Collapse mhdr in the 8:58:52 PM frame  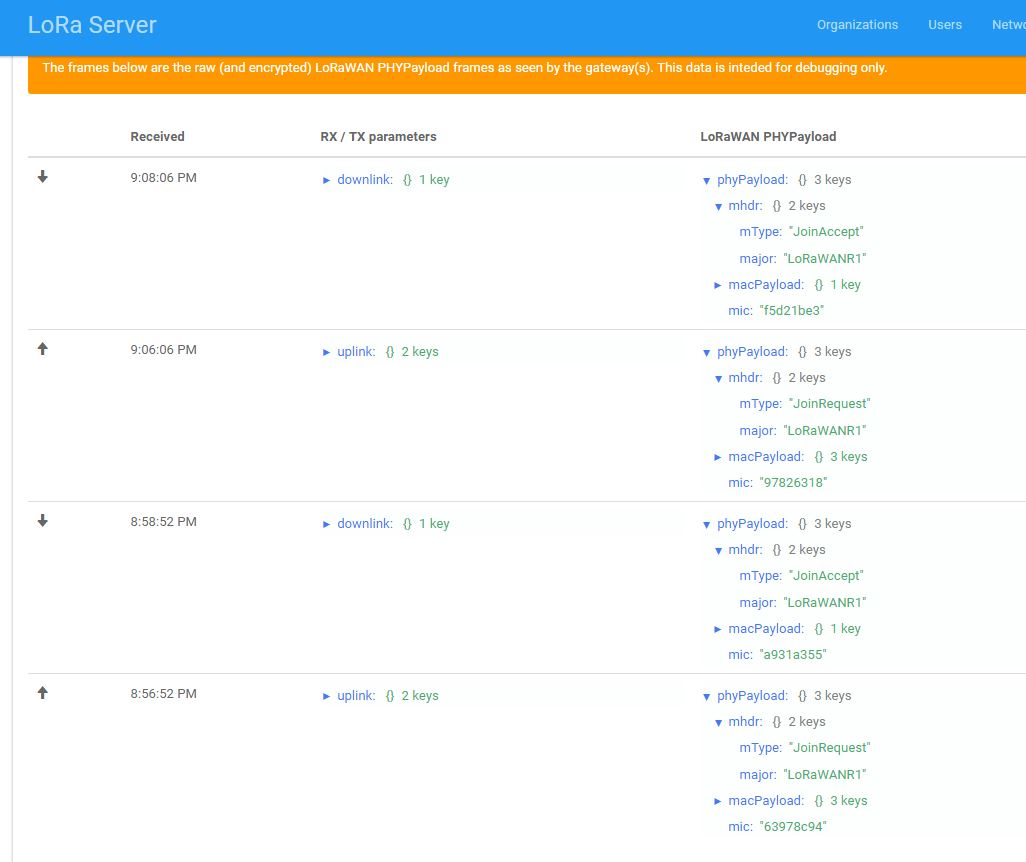[x=718, y=550]
